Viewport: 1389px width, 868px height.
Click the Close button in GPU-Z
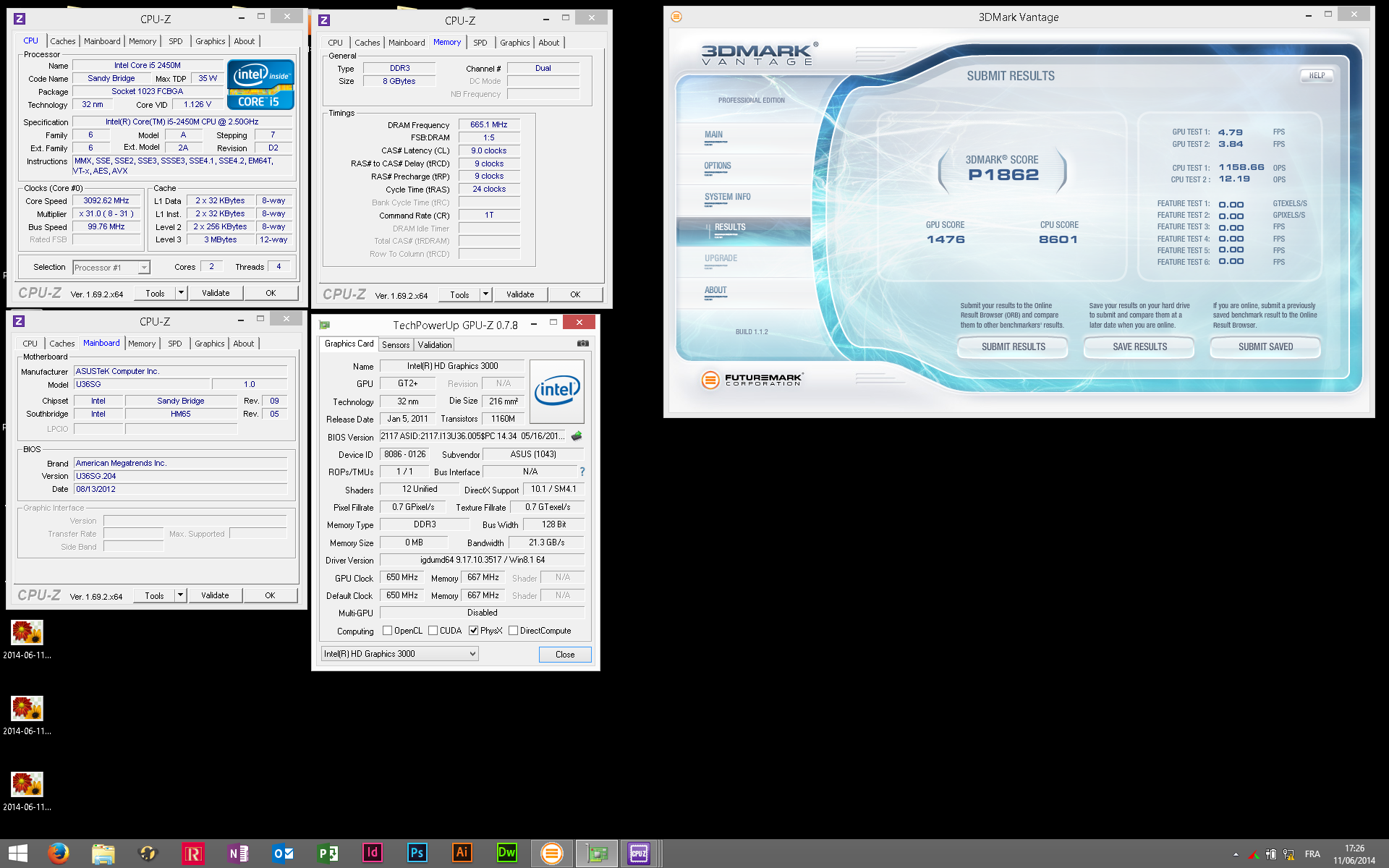(565, 655)
